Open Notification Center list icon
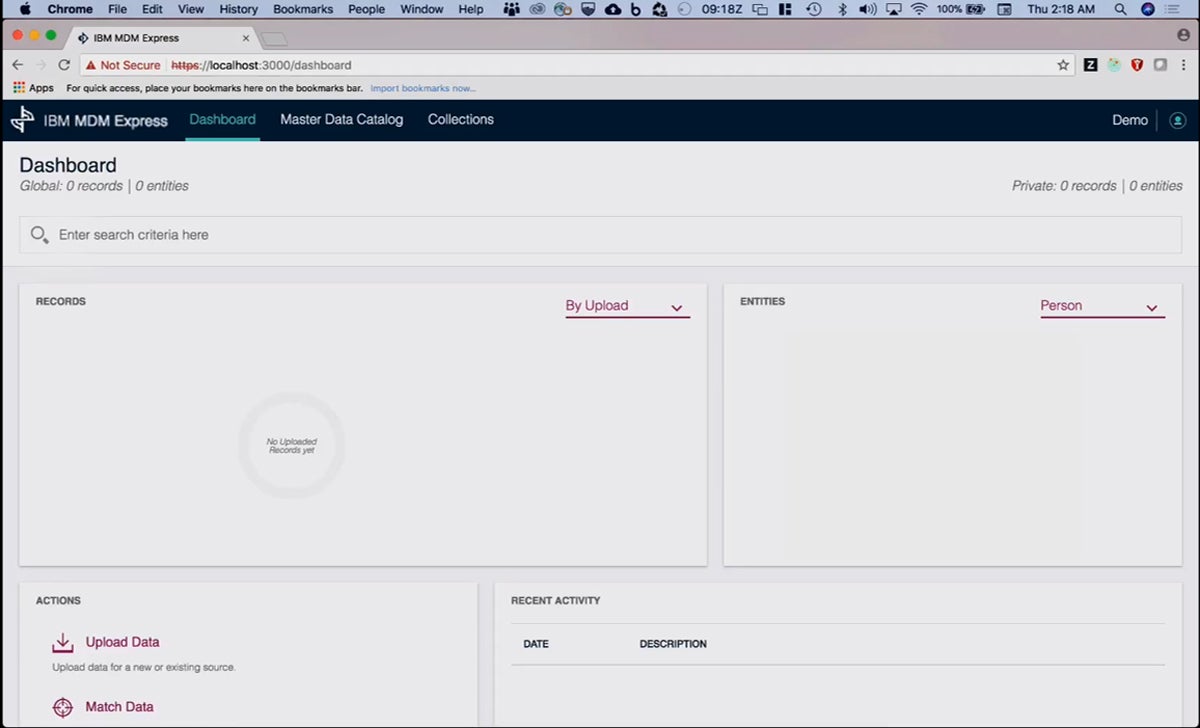The width and height of the screenshot is (1200, 728). [1174, 9]
